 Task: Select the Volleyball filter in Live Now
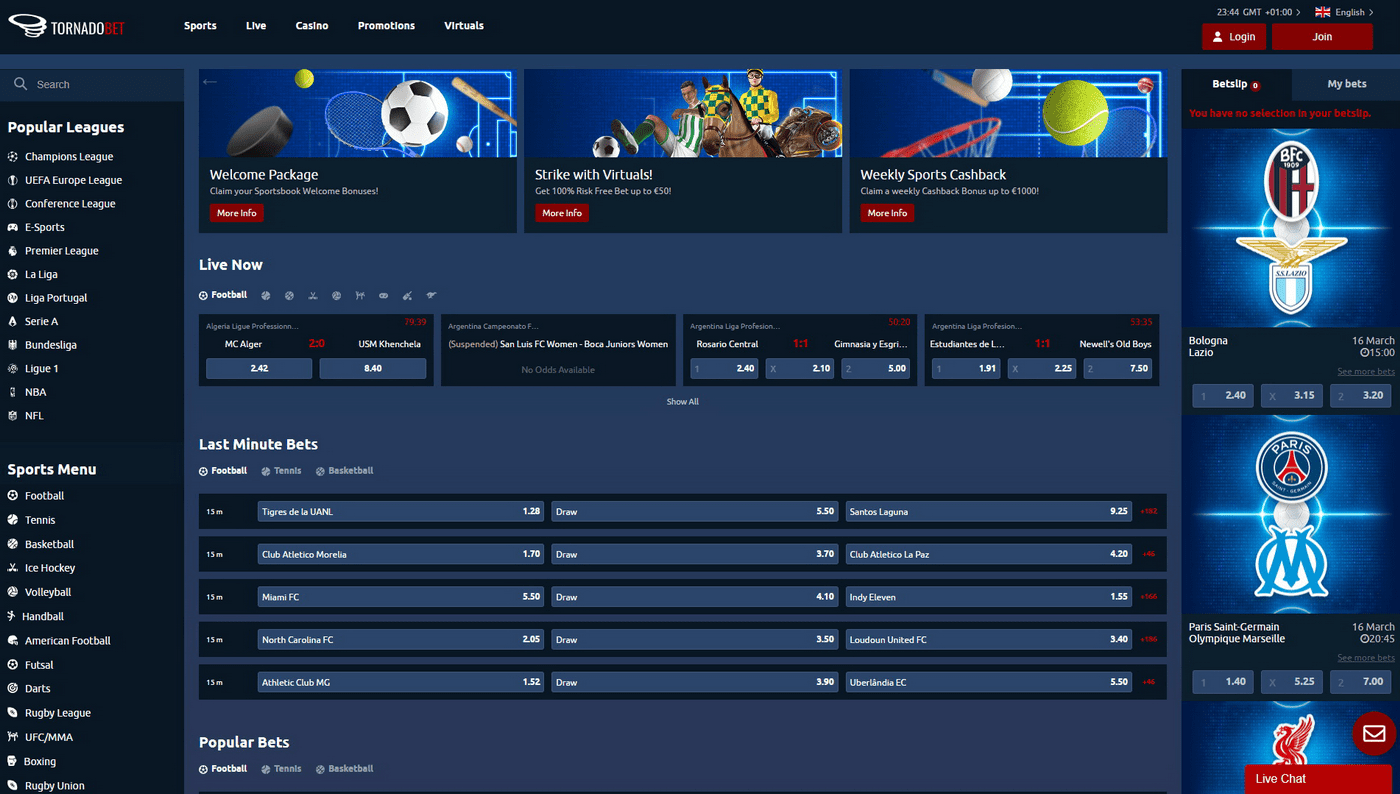click(336, 295)
